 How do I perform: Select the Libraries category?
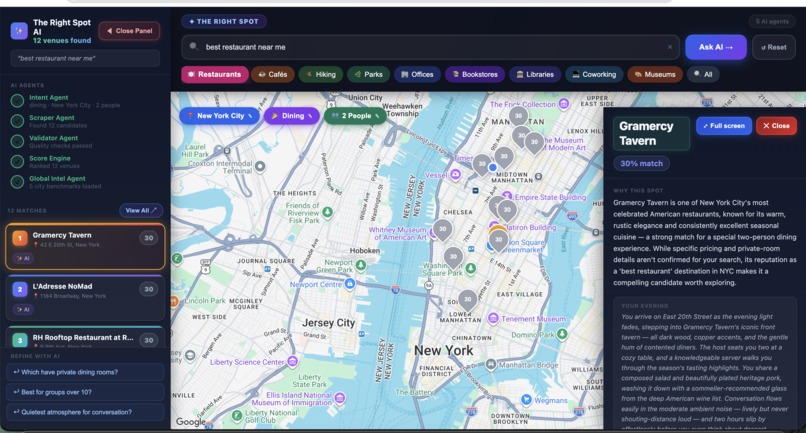[535, 75]
